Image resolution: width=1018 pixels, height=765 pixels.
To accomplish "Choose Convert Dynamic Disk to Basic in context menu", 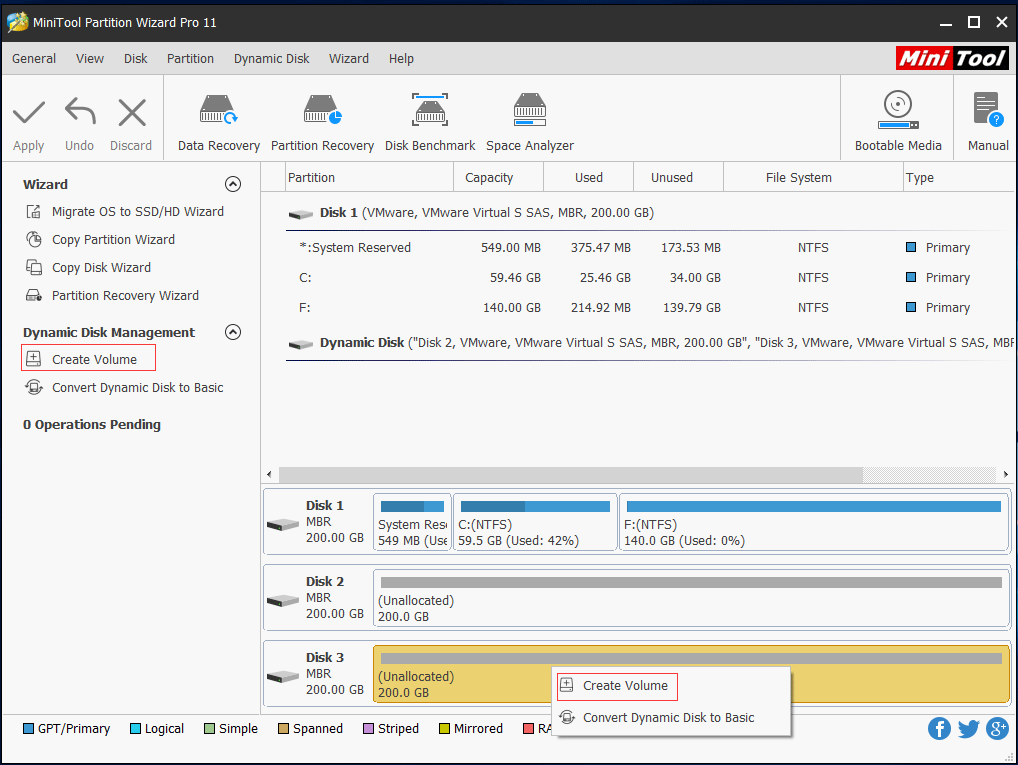I will tap(671, 718).
